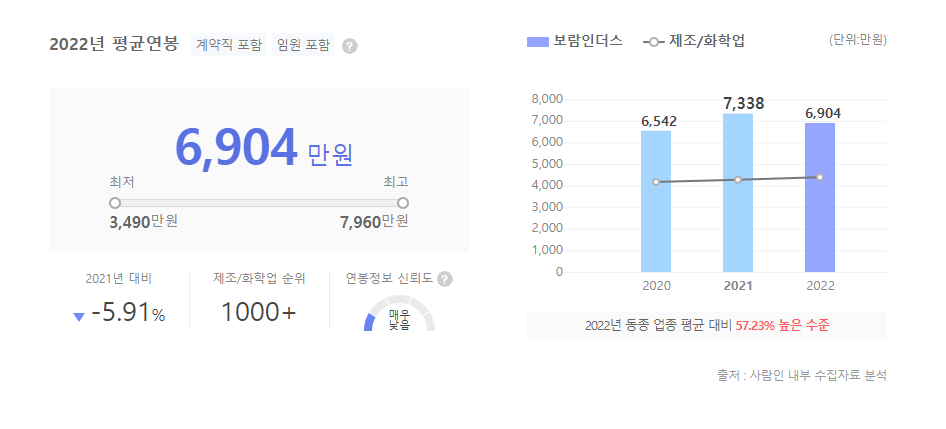
Task: Click the 2020 industry line data point
Action: [656, 182]
